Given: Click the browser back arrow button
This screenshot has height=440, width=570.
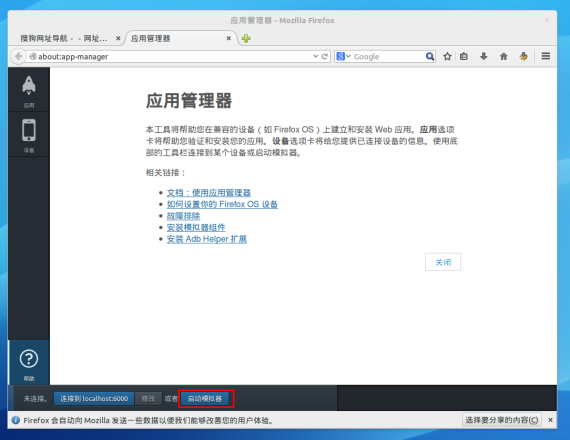Looking at the screenshot, I should [18, 56].
